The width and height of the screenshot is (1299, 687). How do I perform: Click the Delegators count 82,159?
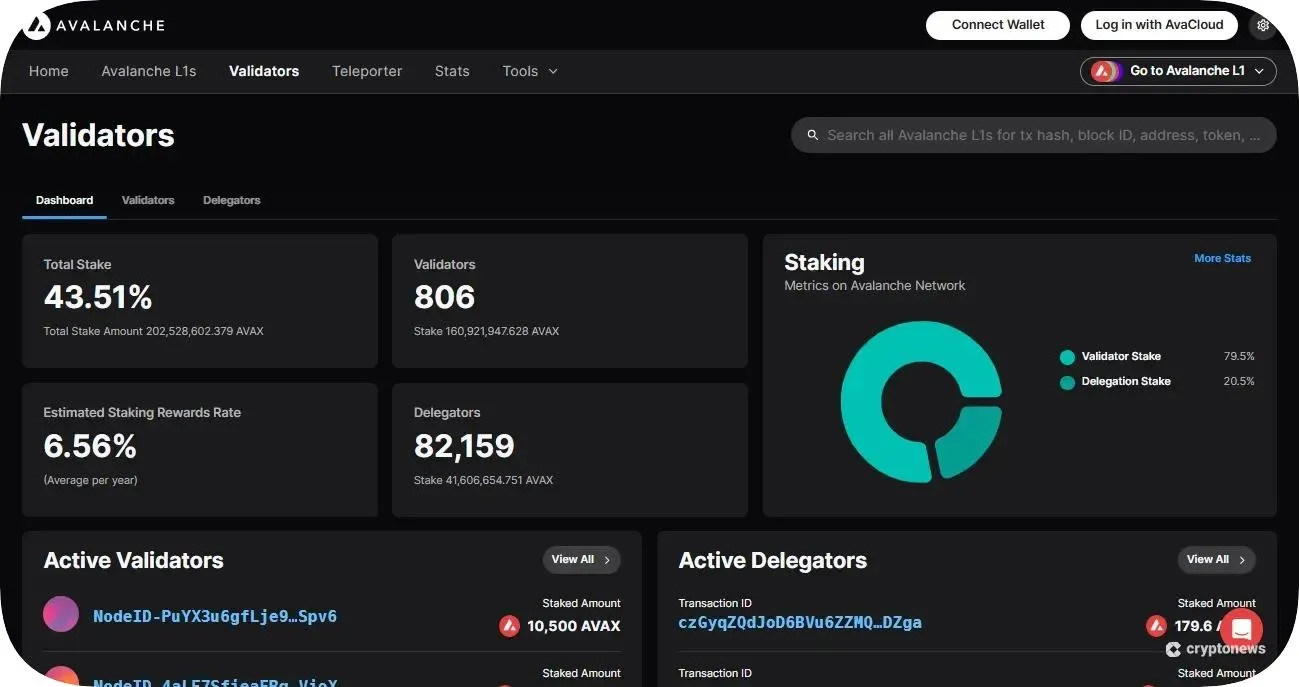tap(464, 446)
